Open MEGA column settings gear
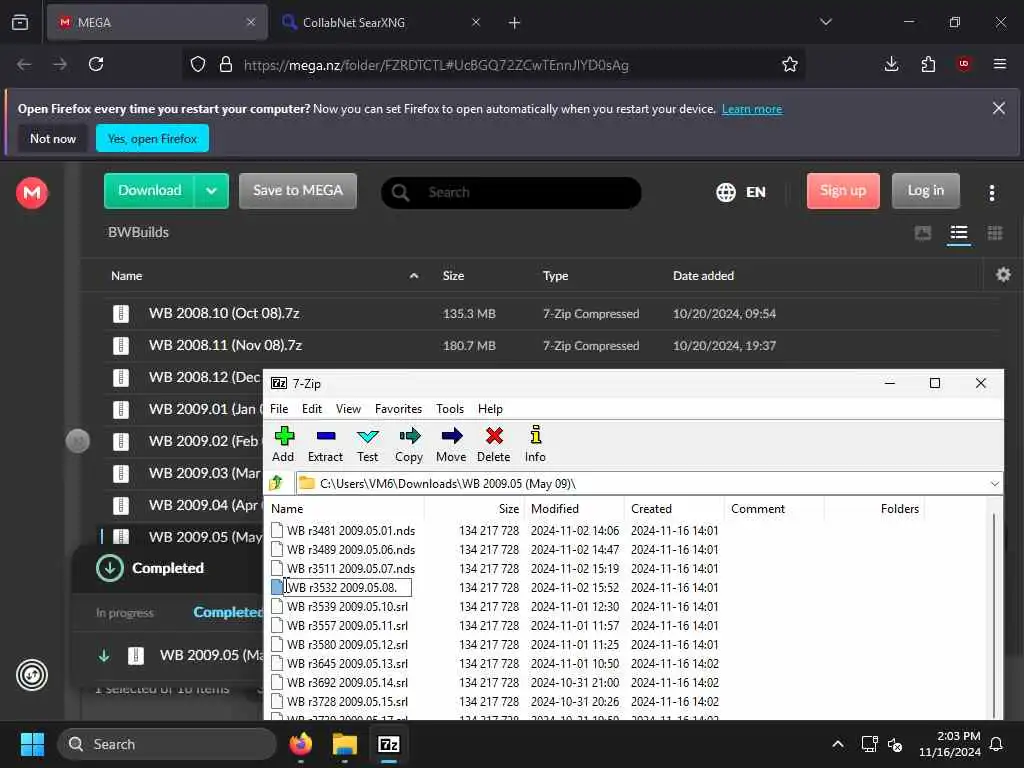This screenshot has width=1024, height=768. 1003,275
